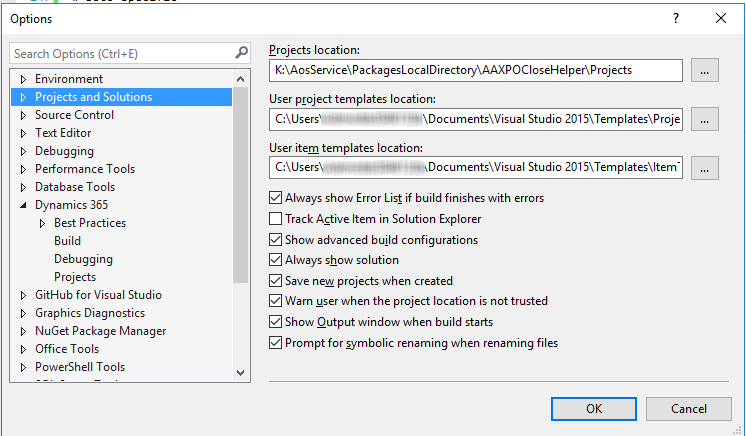
Task: Click the Help question mark button
Action: (x=677, y=18)
